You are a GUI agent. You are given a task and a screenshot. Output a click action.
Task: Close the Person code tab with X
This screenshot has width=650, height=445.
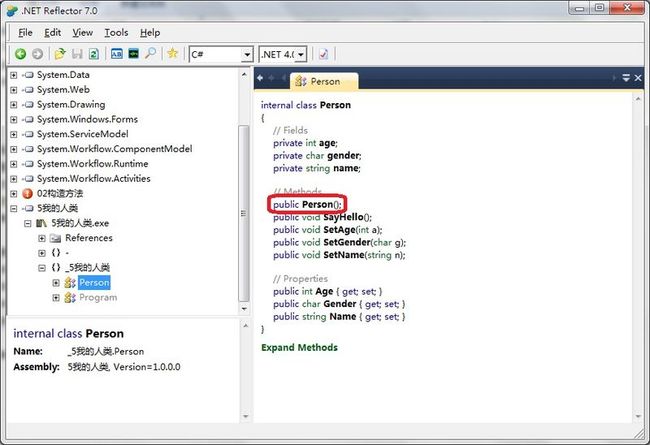(x=638, y=78)
